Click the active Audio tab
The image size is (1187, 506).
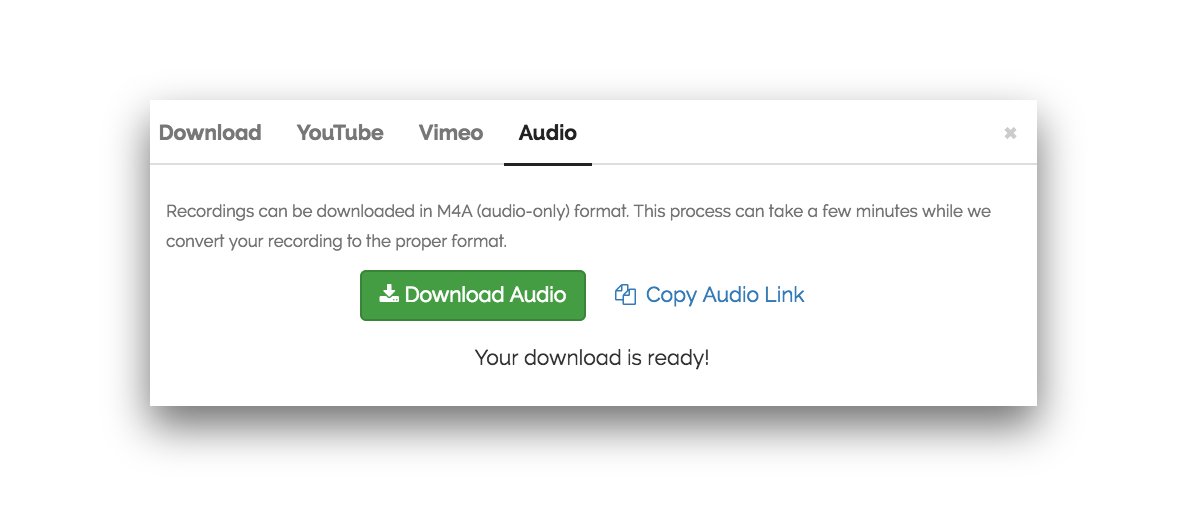coord(547,133)
